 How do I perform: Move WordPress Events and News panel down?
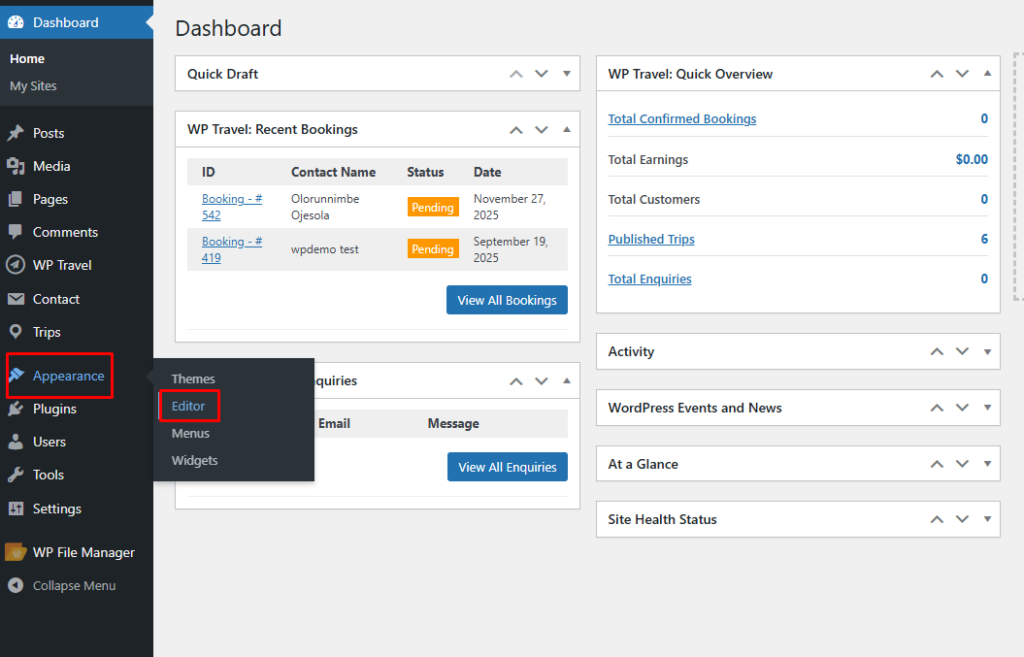tap(962, 408)
